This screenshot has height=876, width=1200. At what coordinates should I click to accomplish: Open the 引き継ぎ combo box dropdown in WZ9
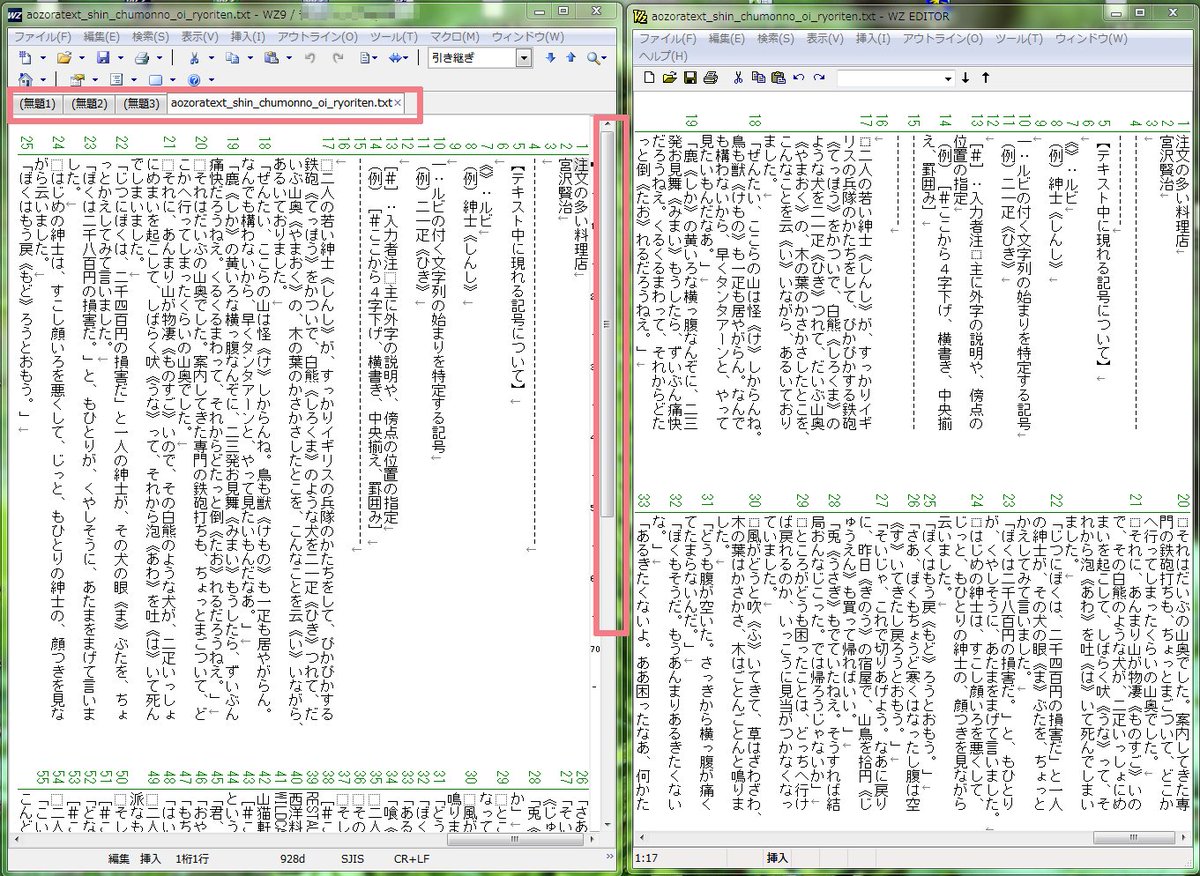click(524, 57)
